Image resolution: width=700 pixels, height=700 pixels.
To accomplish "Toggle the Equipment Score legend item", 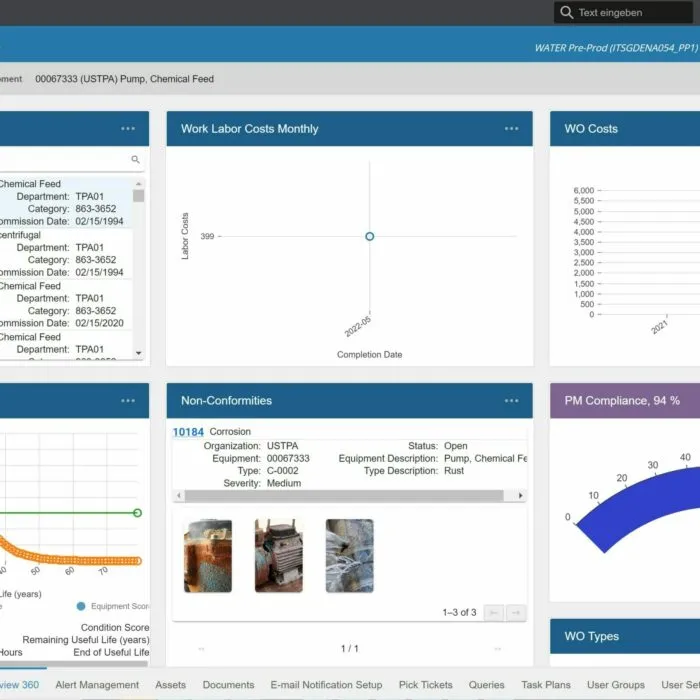I will click(114, 606).
